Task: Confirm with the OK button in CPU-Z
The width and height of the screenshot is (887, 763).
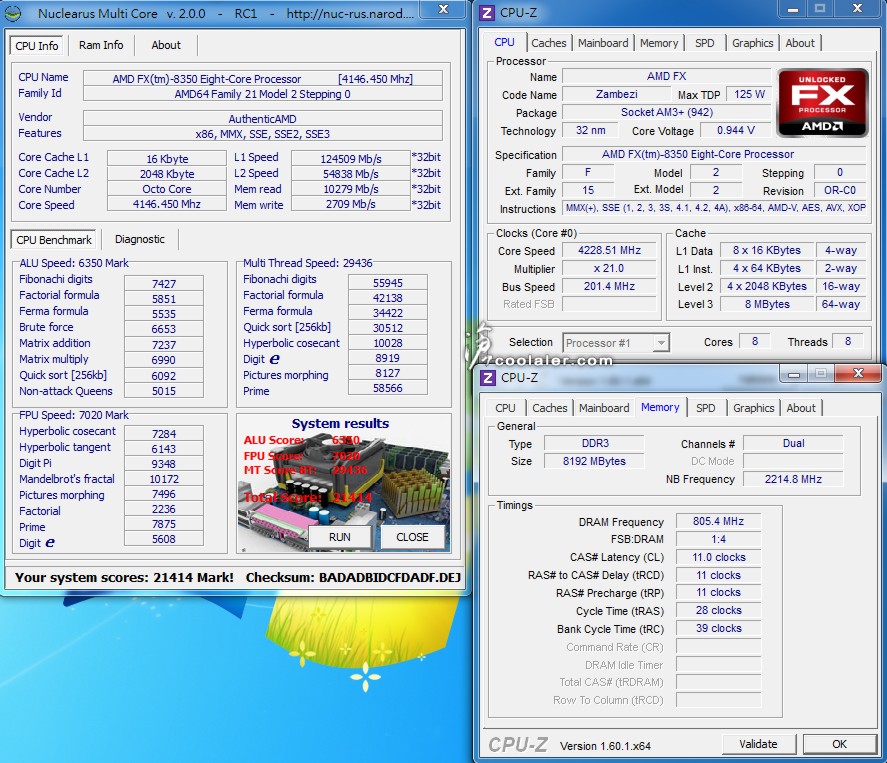Action: 839,744
